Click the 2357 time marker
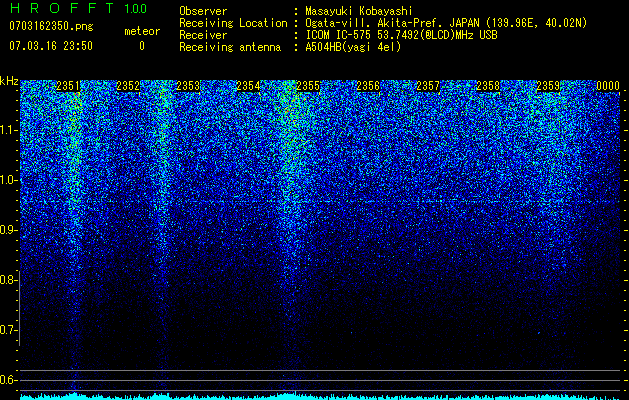 (x=428, y=86)
